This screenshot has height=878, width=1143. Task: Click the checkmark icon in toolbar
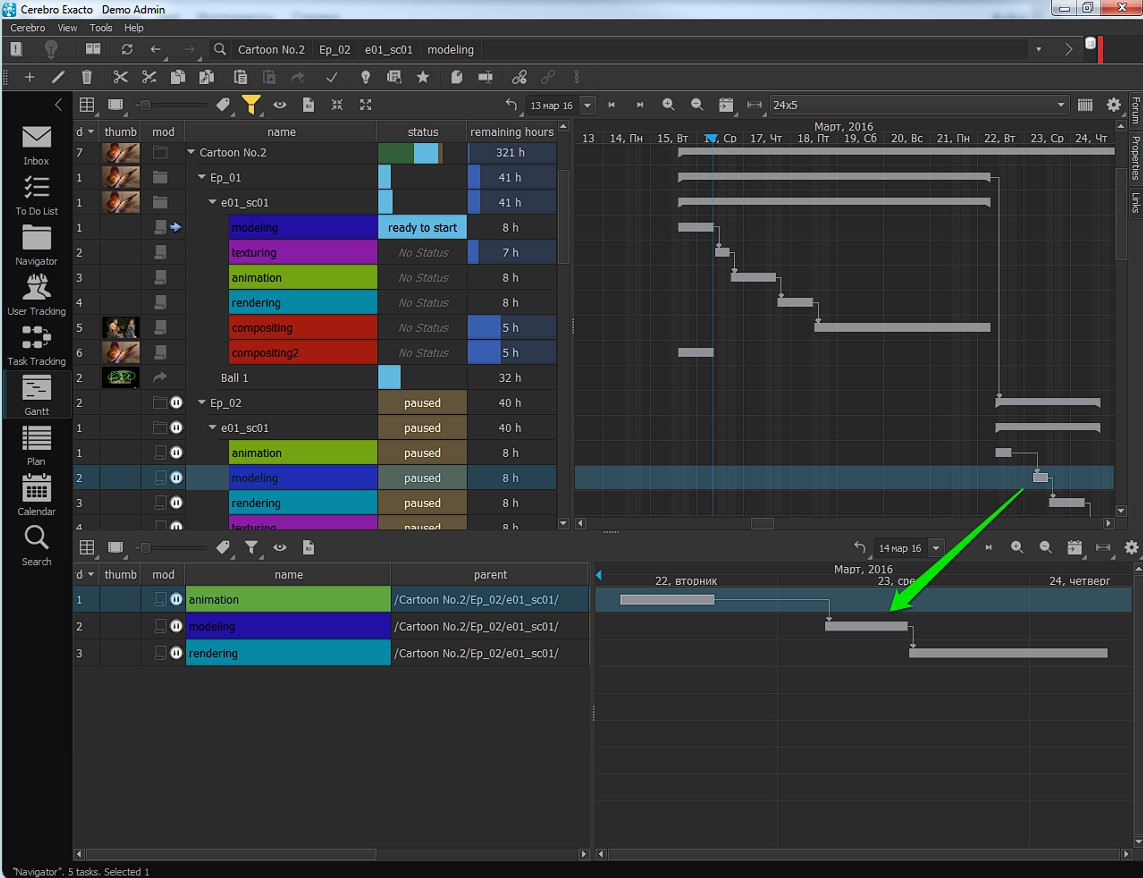pos(331,77)
